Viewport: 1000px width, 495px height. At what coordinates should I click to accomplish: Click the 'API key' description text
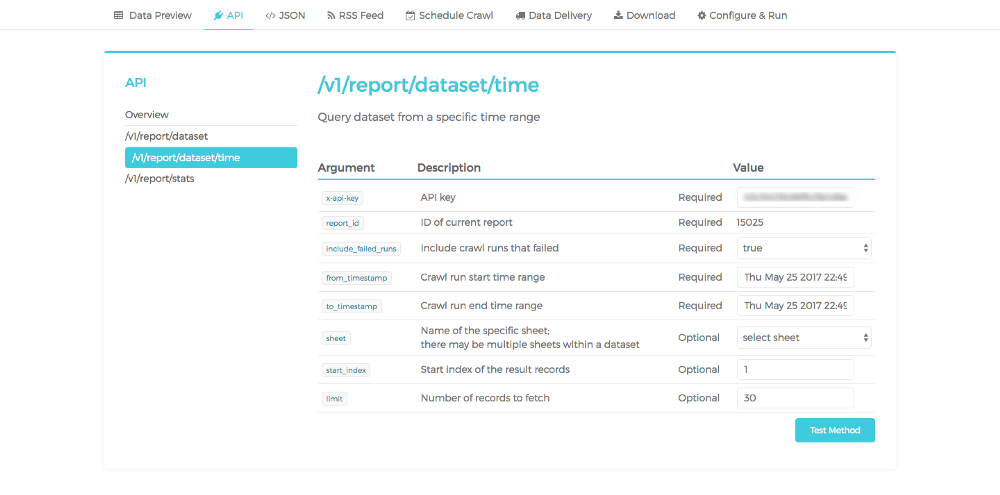(438, 197)
